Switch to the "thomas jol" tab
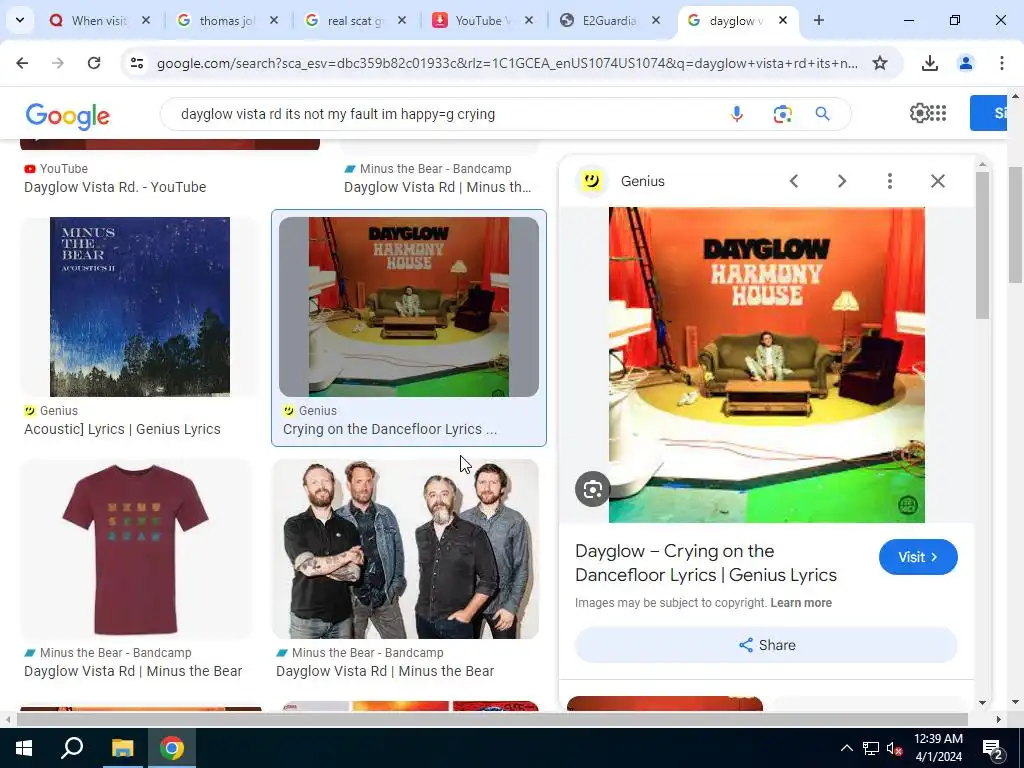Image resolution: width=1024 pixels, height=768 pixels. tap(226, 21)
